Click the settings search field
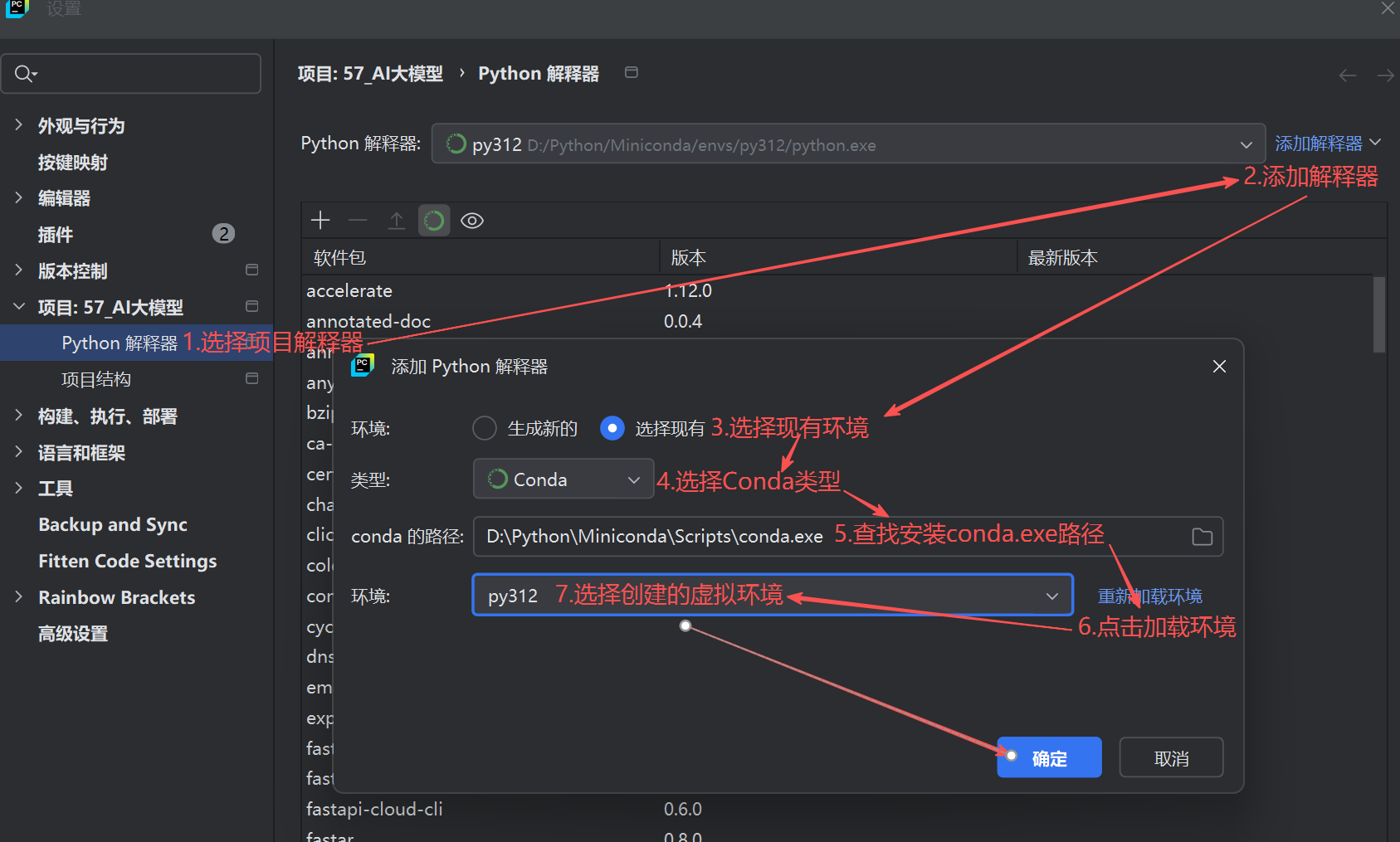The width and height of the screenshot is (1400, 842). point(131,74)
